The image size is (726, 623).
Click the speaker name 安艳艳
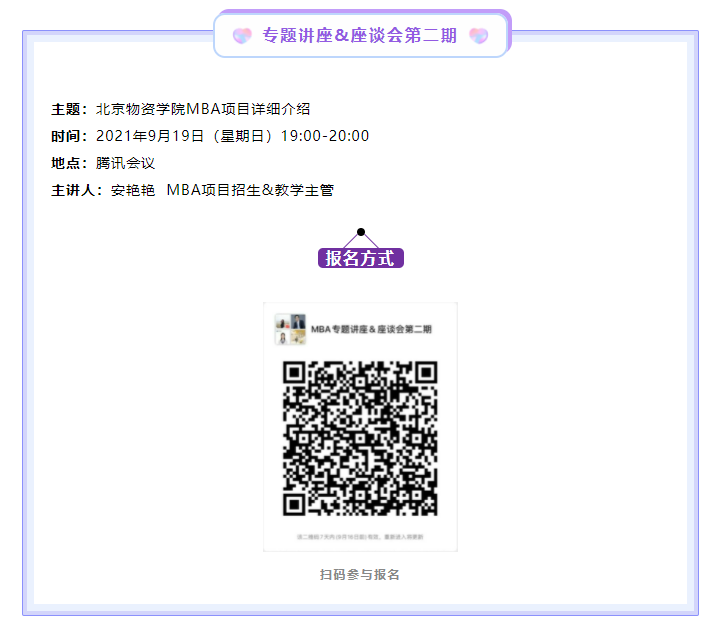(132, 190)
